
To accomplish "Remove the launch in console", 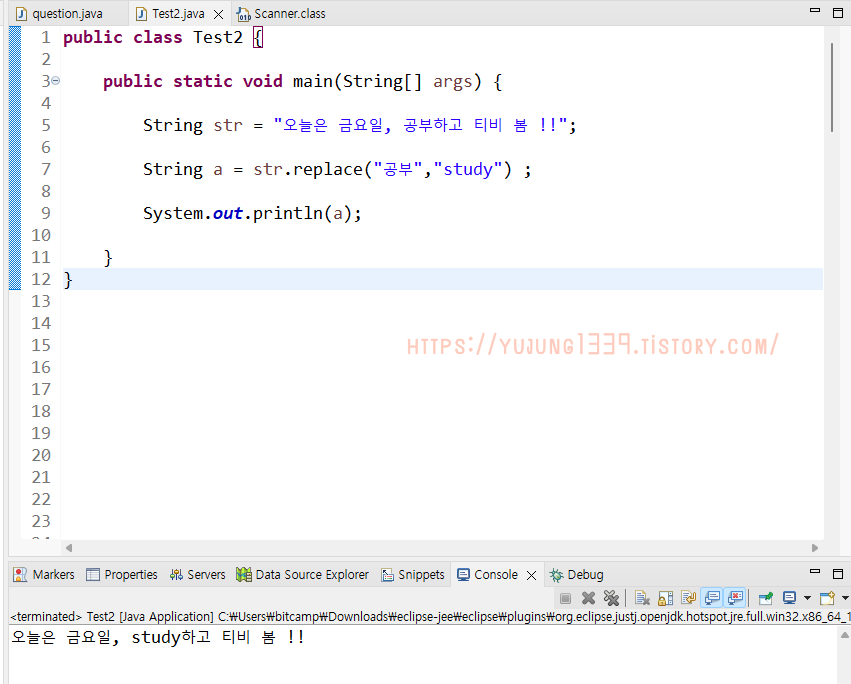I will [588, 598].
